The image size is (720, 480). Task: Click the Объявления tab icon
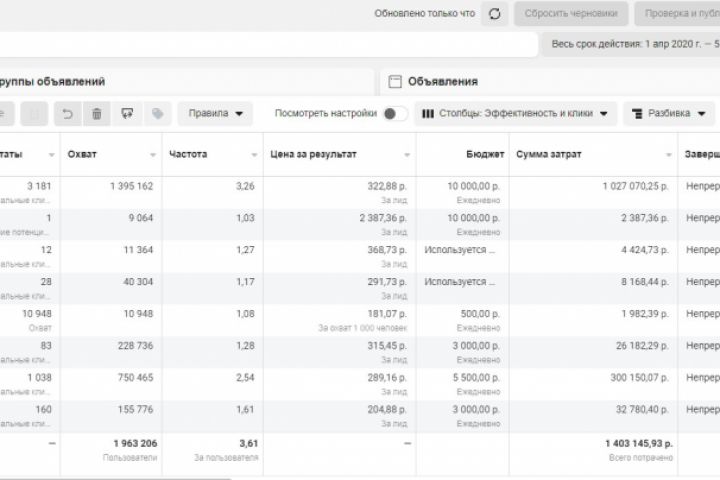[395, 82]
